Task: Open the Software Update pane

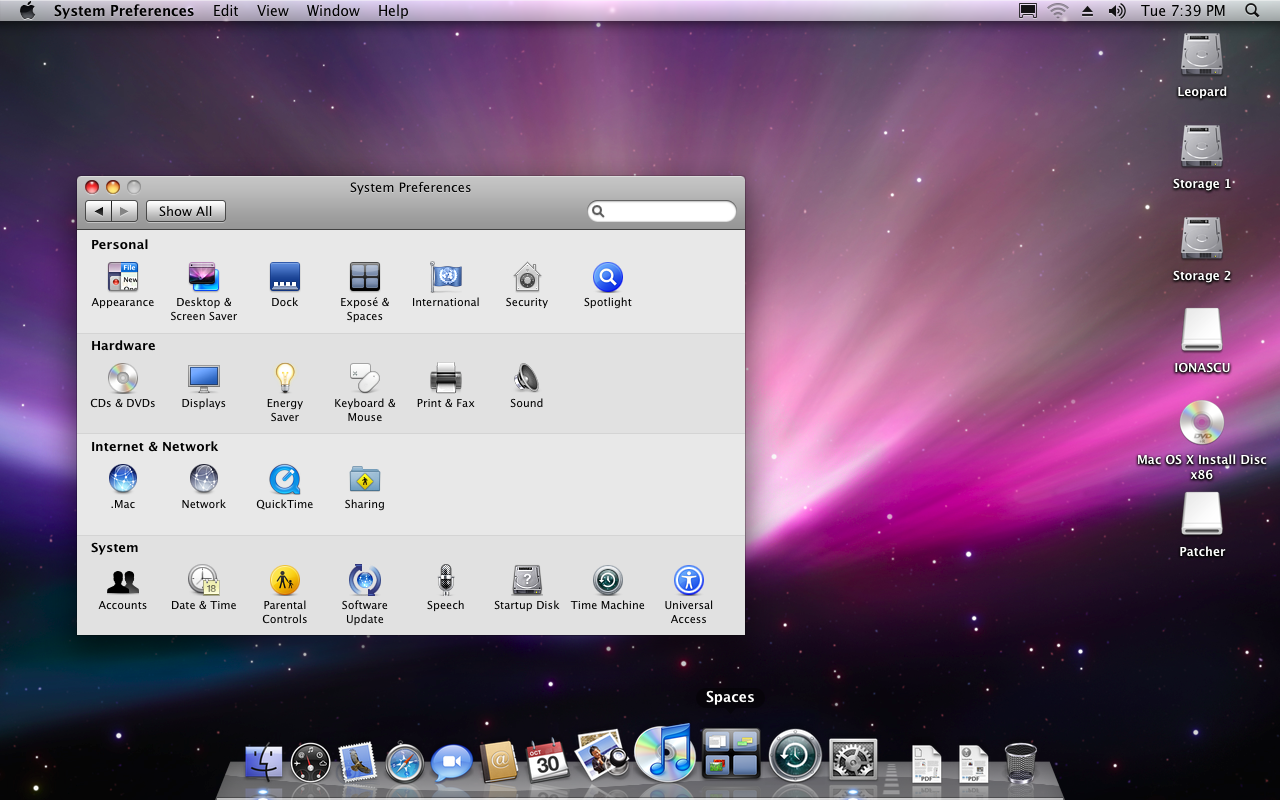Action: click(x=364, y=581)
